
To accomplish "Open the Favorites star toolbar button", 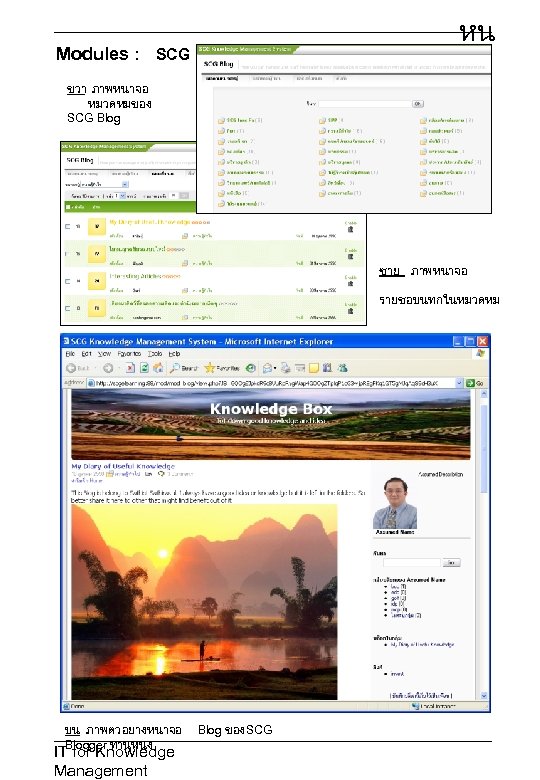I will [222, 368].
